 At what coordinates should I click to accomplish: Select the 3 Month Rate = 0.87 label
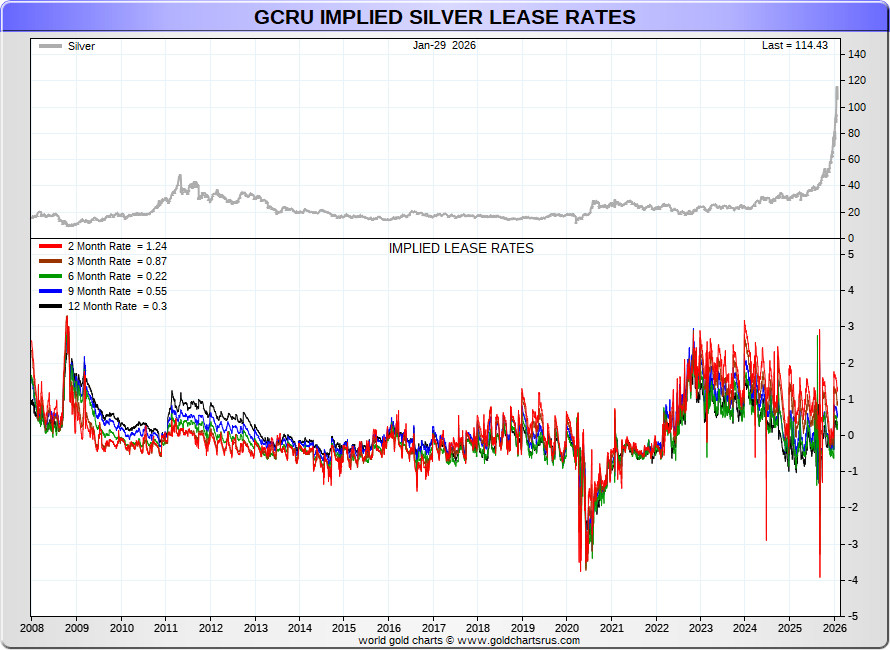[117, 261]
